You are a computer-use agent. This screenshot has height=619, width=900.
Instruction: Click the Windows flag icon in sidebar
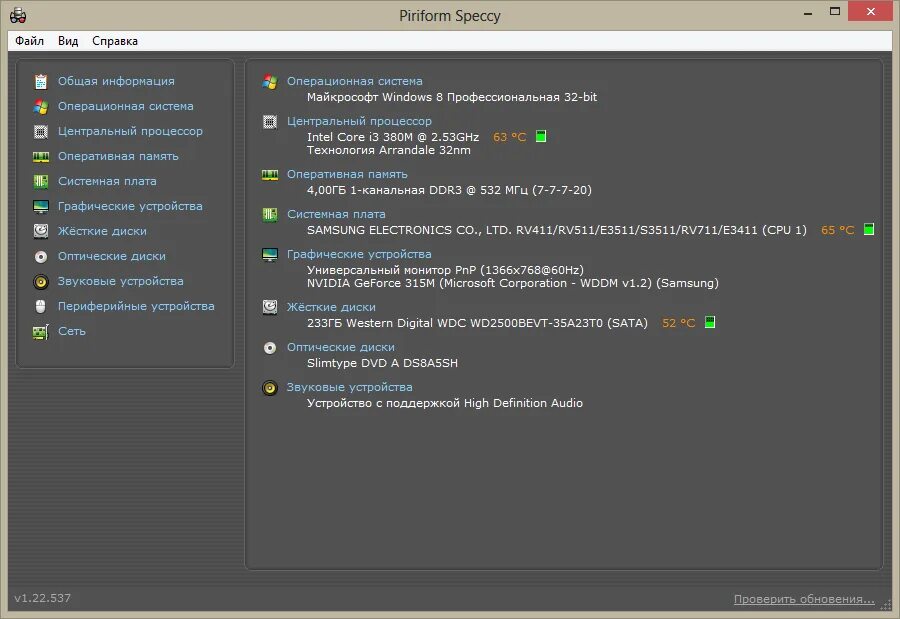pyautogui.click(x=41, y=106)
